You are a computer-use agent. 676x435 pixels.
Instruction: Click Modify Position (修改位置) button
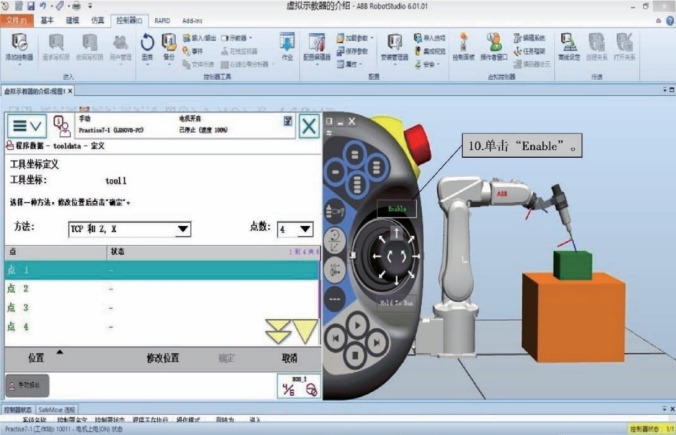tap(163, 358)
